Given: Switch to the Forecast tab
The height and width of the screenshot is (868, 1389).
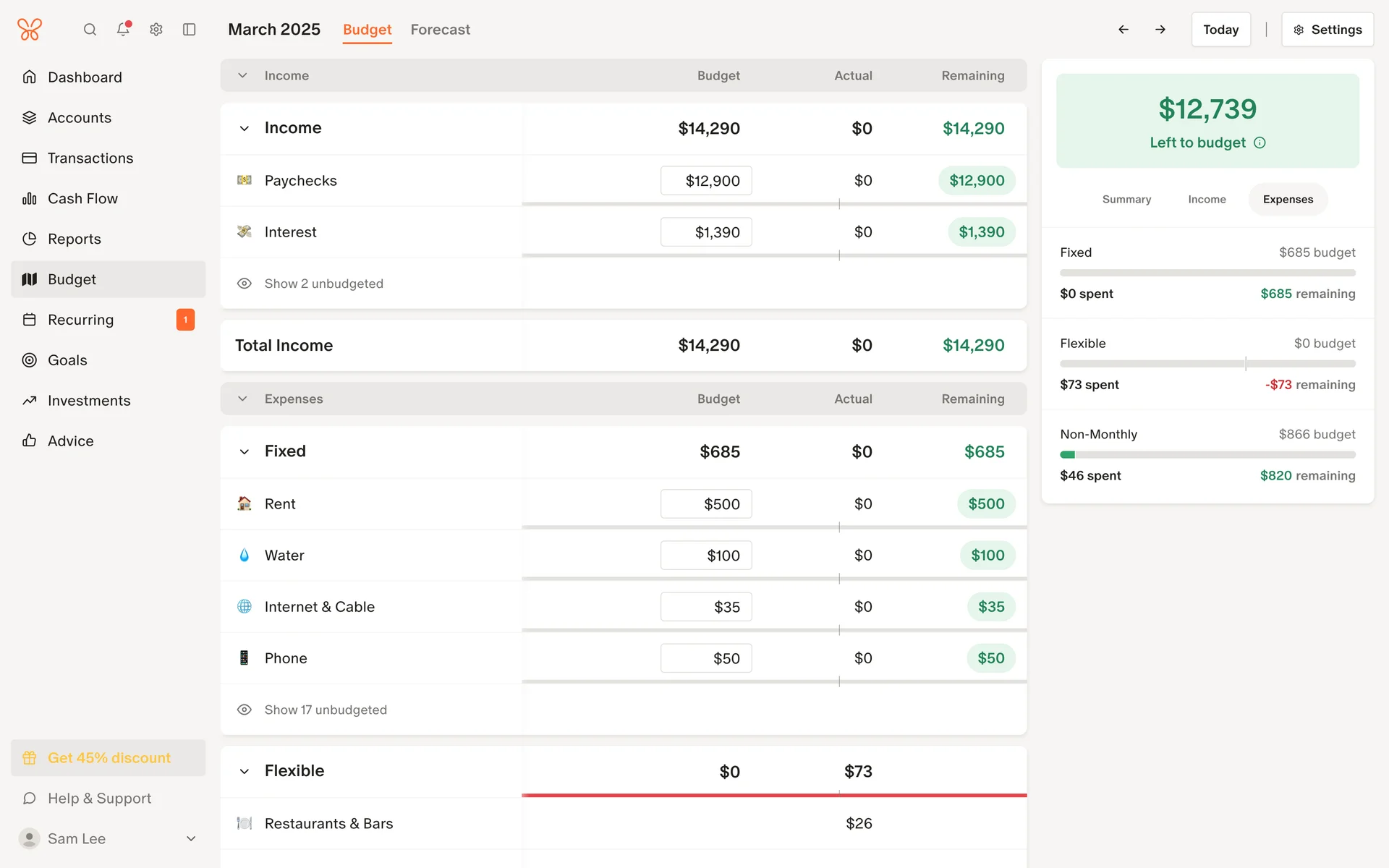Looking at the screenshot, I should [x=440, y=30].
